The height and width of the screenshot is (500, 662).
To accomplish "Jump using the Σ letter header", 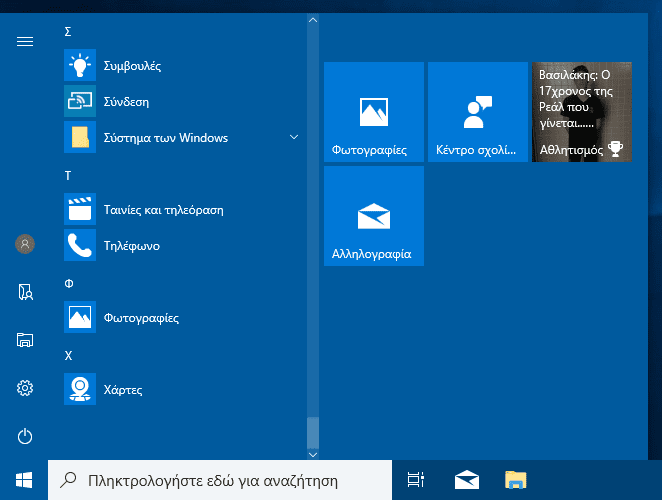I will tap(68, 32).
